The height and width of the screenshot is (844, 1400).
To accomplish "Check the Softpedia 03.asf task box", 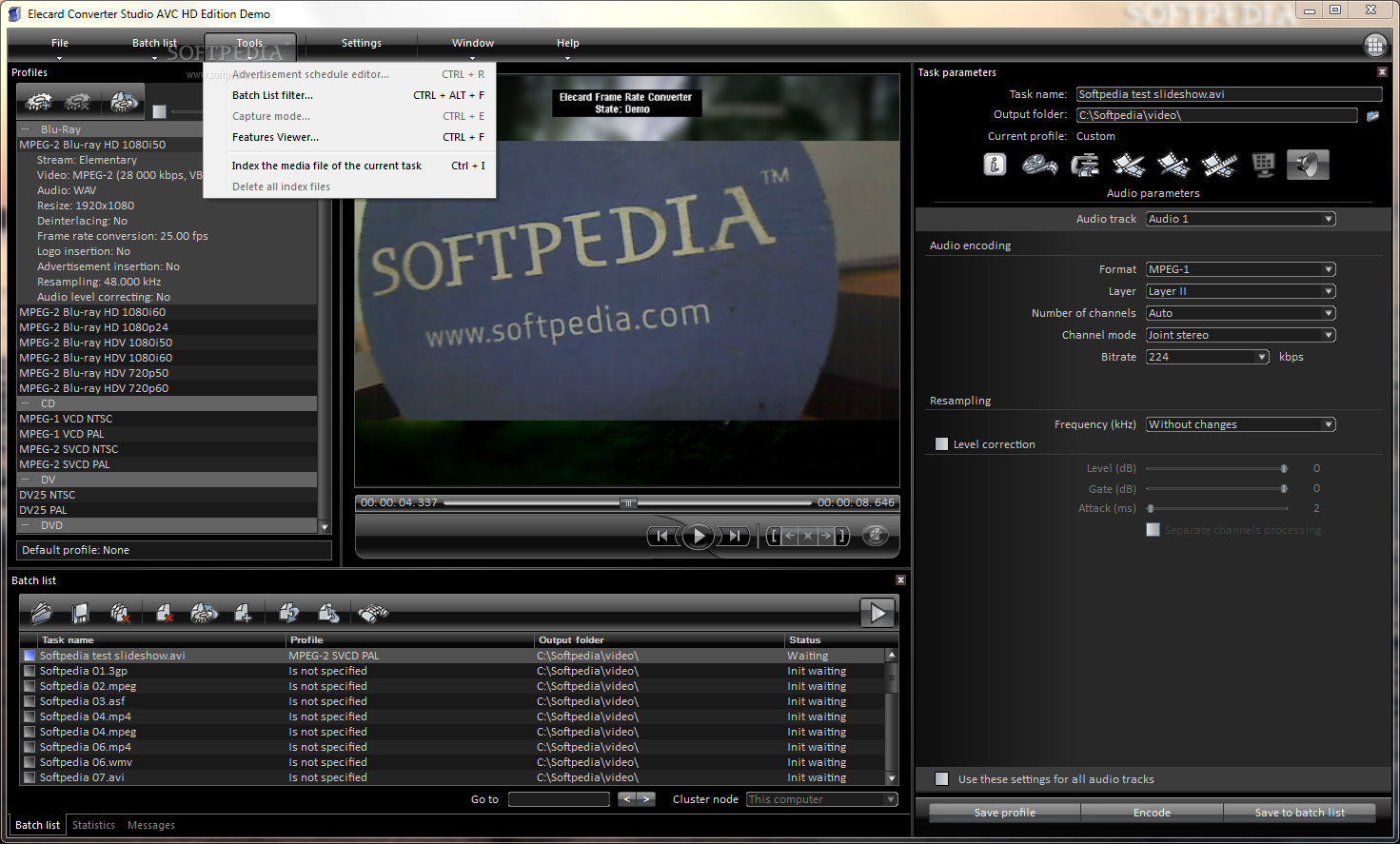I will (x=30, y=701).
